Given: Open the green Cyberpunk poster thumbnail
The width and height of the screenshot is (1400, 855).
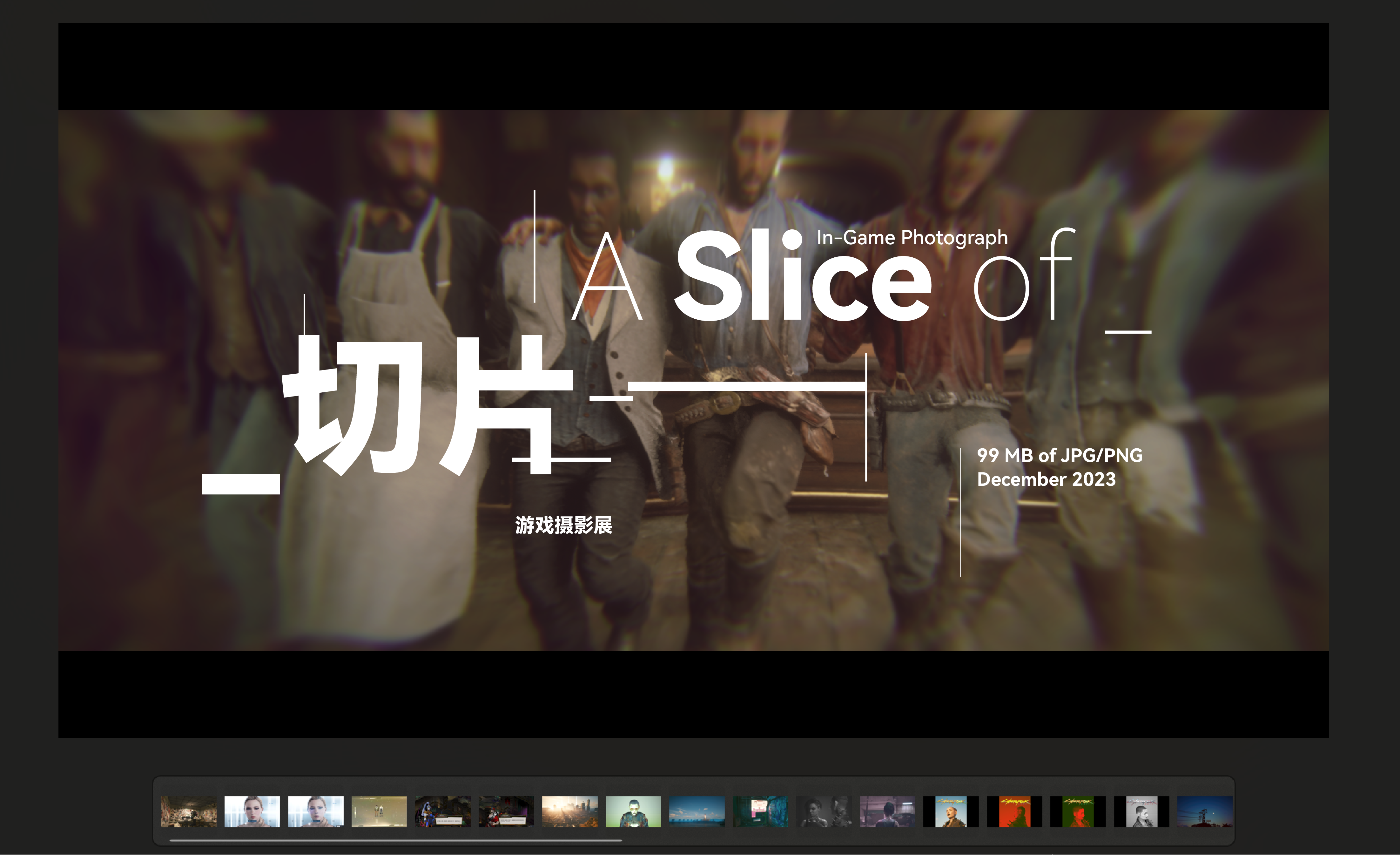Looking at the screenshot, I should 1078,811.
